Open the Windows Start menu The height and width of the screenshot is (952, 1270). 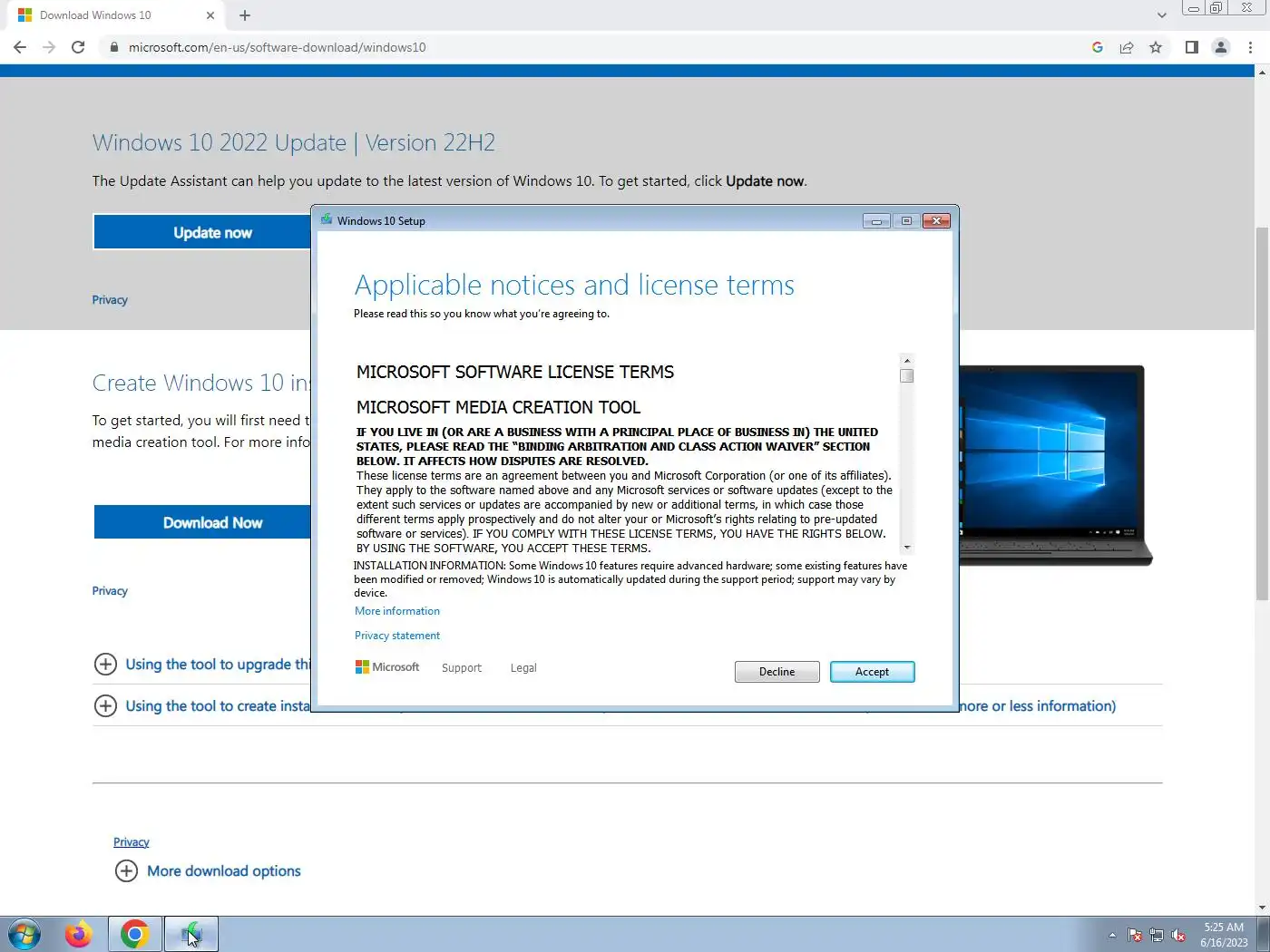pyautogui.click(x=24, y=934)
